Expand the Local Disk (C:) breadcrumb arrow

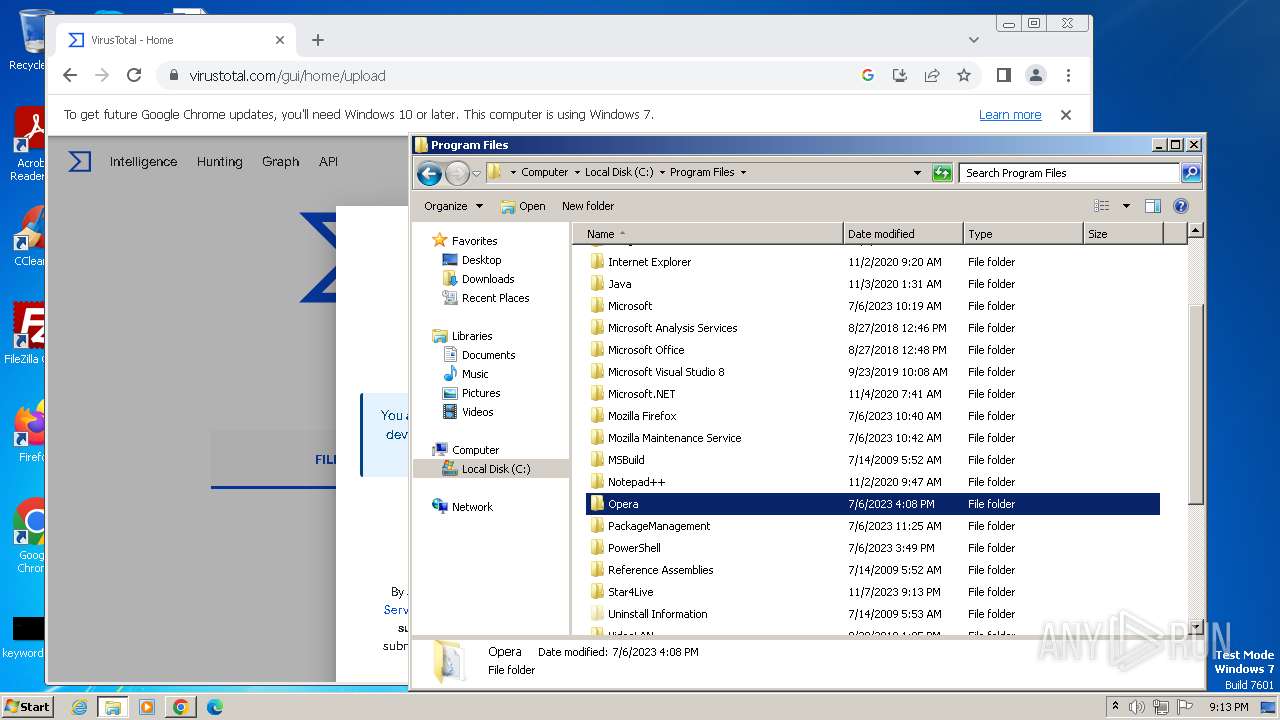(x=662, y=172)
